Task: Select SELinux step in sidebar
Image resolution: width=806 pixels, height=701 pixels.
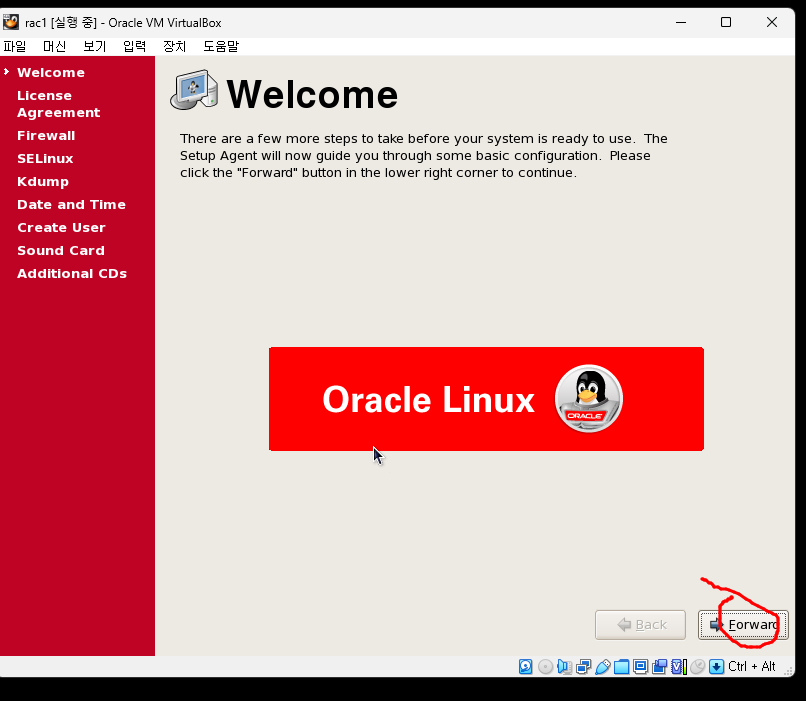Action: 45,159
